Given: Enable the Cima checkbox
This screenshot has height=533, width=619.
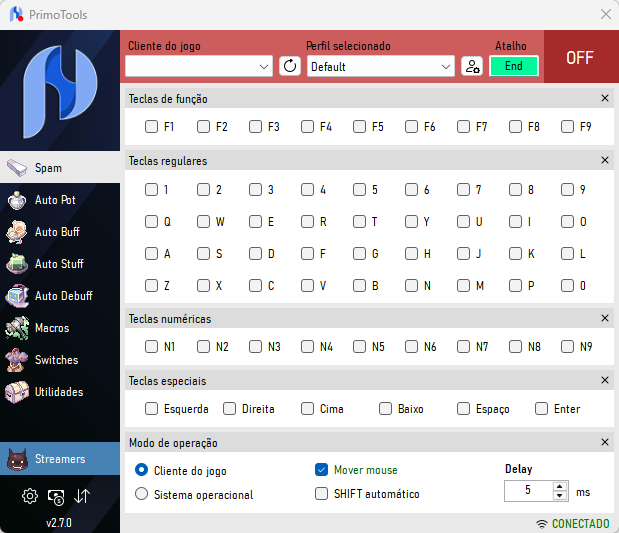Looking at the screenshot, I should (x=307, y=409).
